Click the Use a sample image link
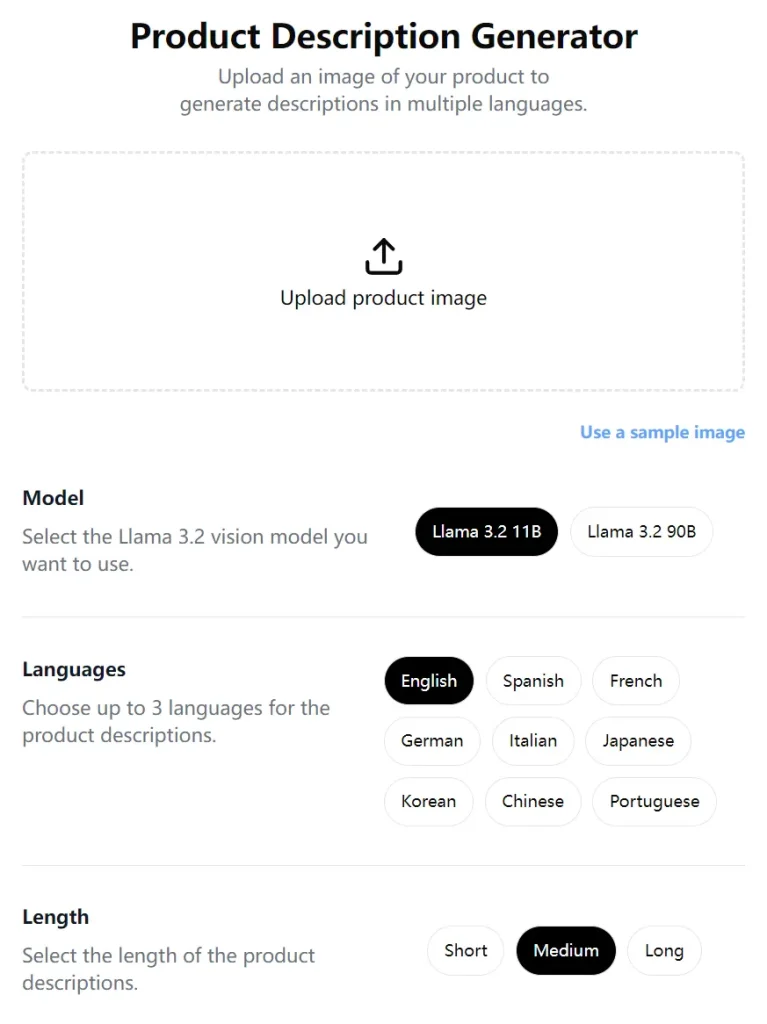Image resolution: width=767 pixels, height=1024 pixels. pos(661,432)
